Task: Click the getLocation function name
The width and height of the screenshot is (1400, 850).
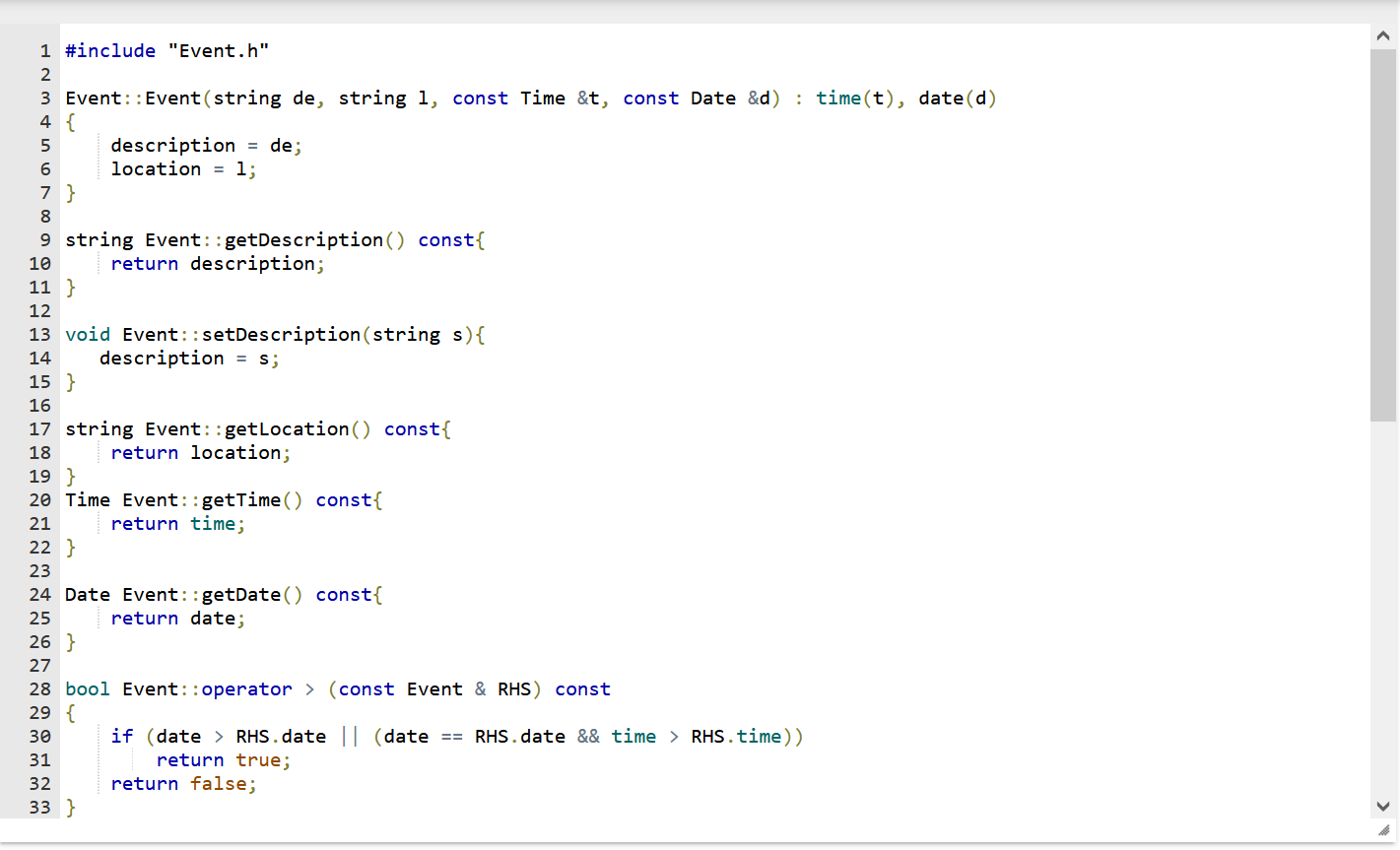Action: (x=287, y=428)
